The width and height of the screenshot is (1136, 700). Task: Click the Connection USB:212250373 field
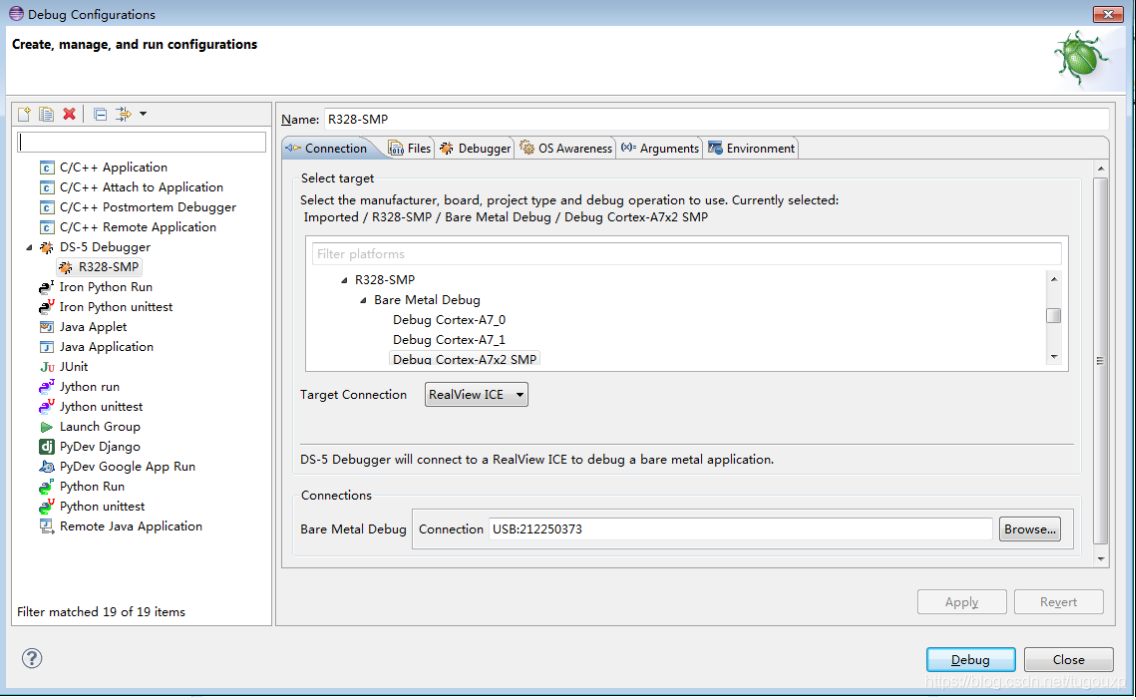coord(740,529)
